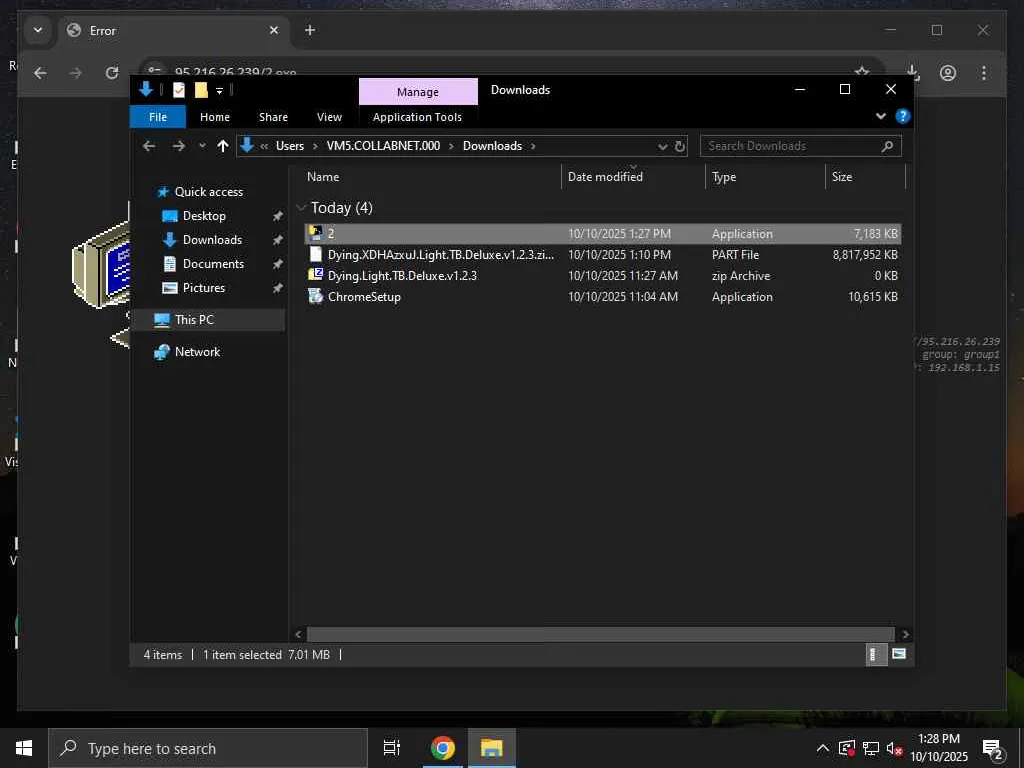1024x768 pixels.
Task: Select Dying.Light.TB.Deluxe.v1.2.3 zip archive
Action: point(602,276)
